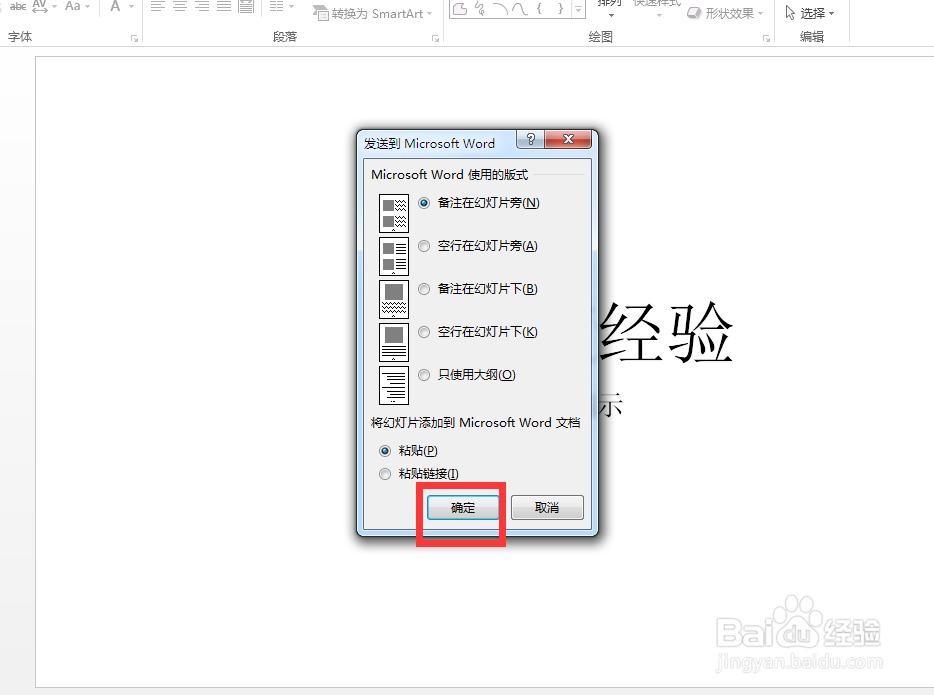Select 空行在幻灯片下(K) radio option
The height and width of the screenshot is (695, 934).
(478, 332)
